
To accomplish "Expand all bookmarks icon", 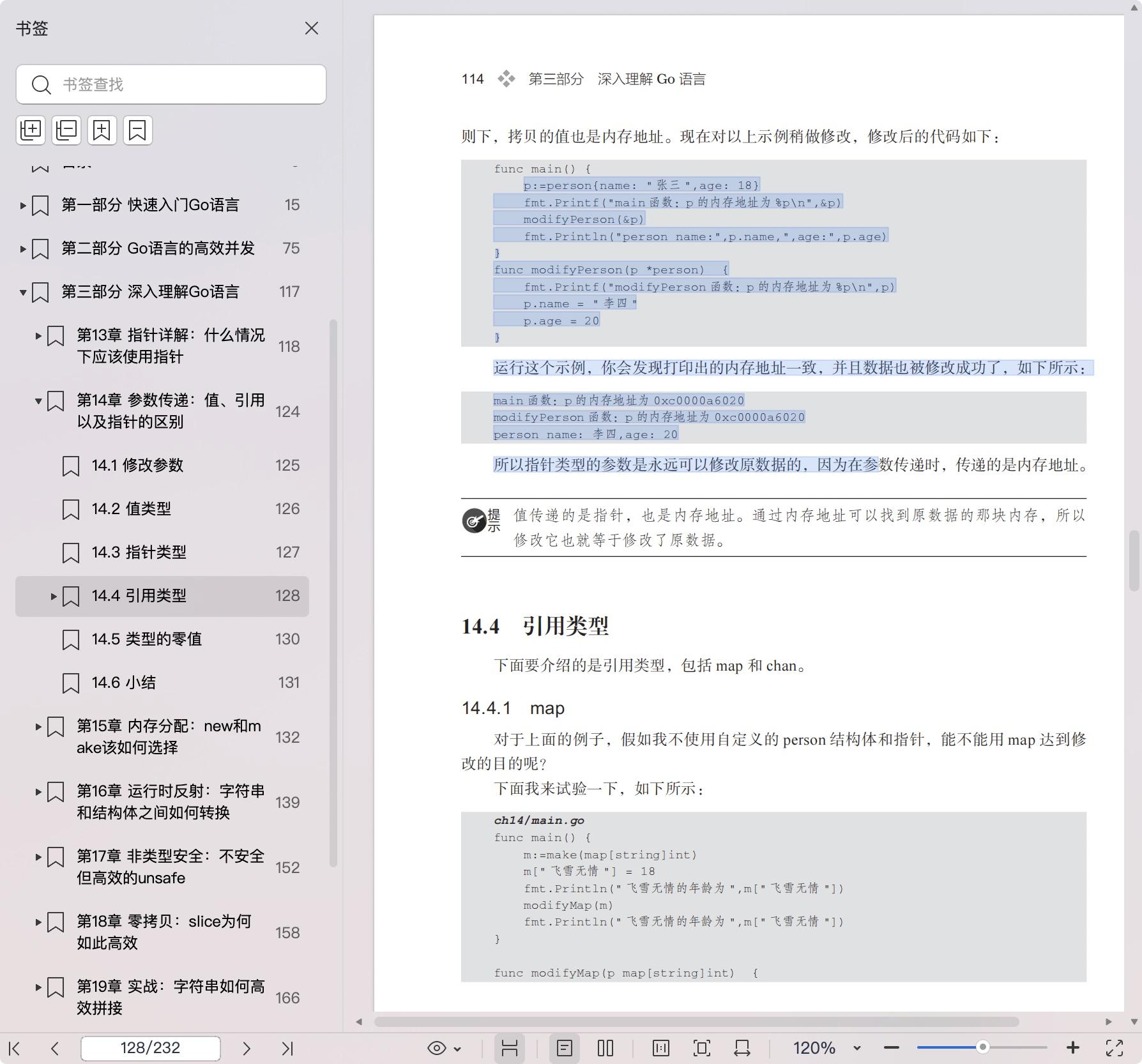I will click(31, 130).
